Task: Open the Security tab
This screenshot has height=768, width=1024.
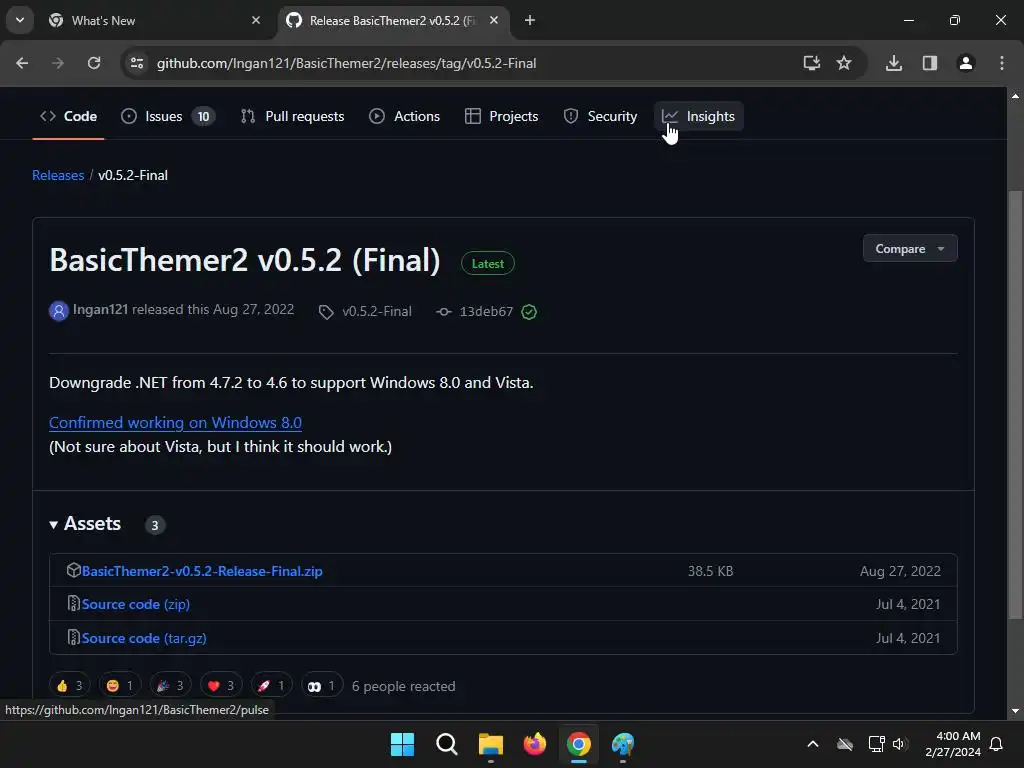Action: pyautogui.click(x=600, y=116)
